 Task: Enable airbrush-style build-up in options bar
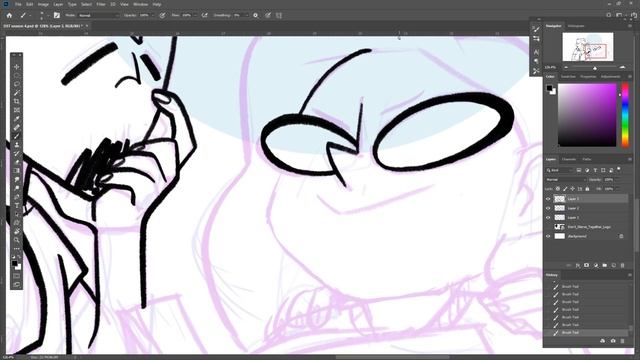click(204, 16)
